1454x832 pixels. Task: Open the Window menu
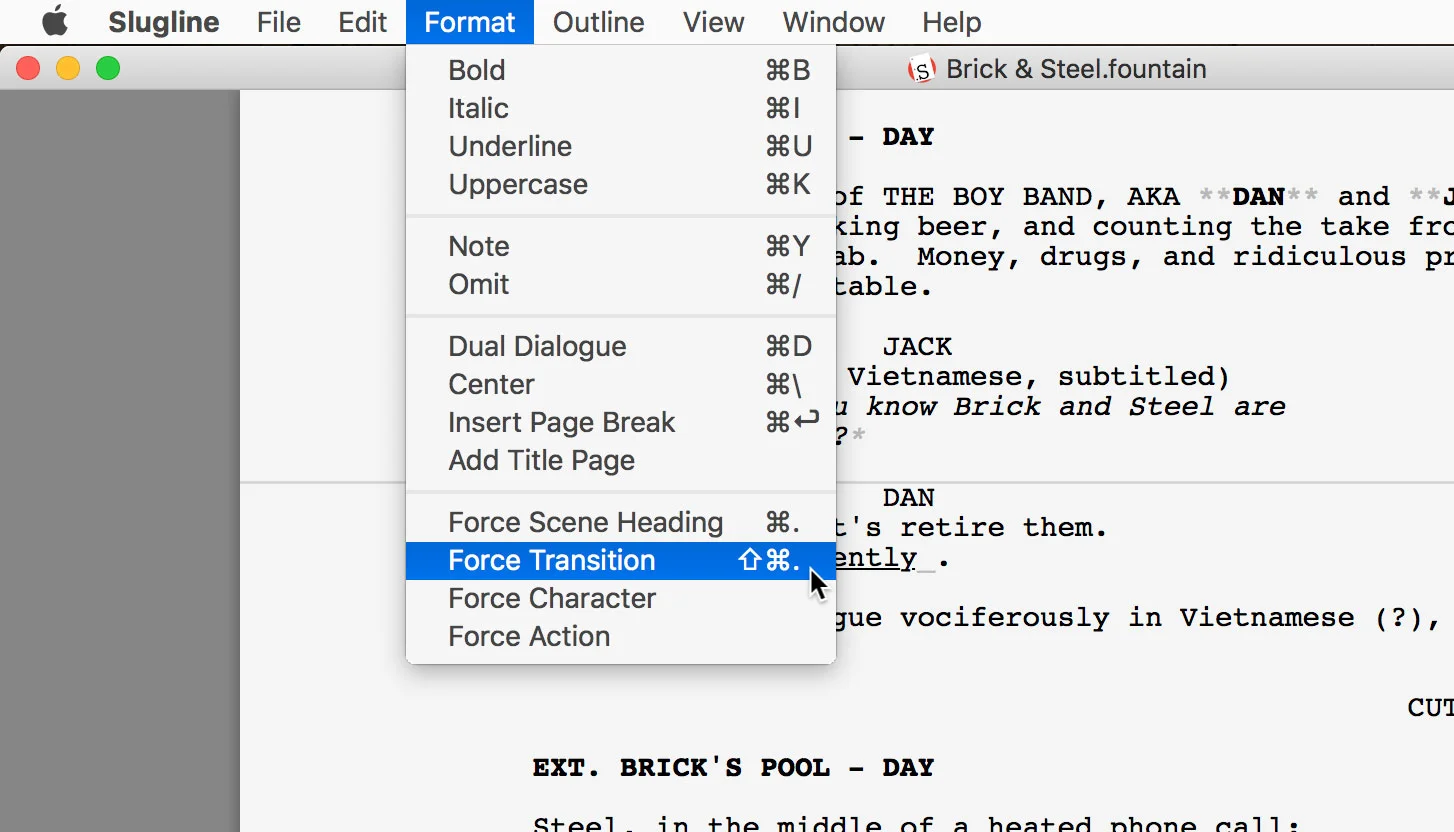[x=834, y=22]
